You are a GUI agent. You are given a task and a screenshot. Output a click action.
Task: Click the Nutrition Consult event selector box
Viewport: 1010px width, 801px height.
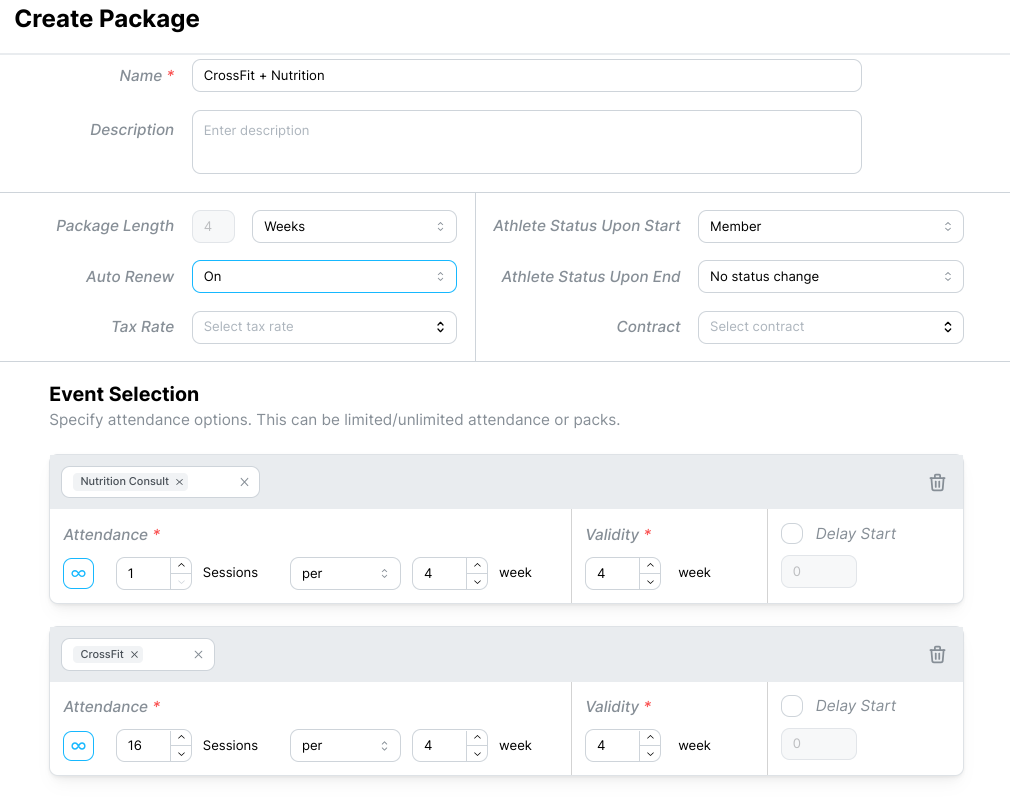[x=160, y=482]
